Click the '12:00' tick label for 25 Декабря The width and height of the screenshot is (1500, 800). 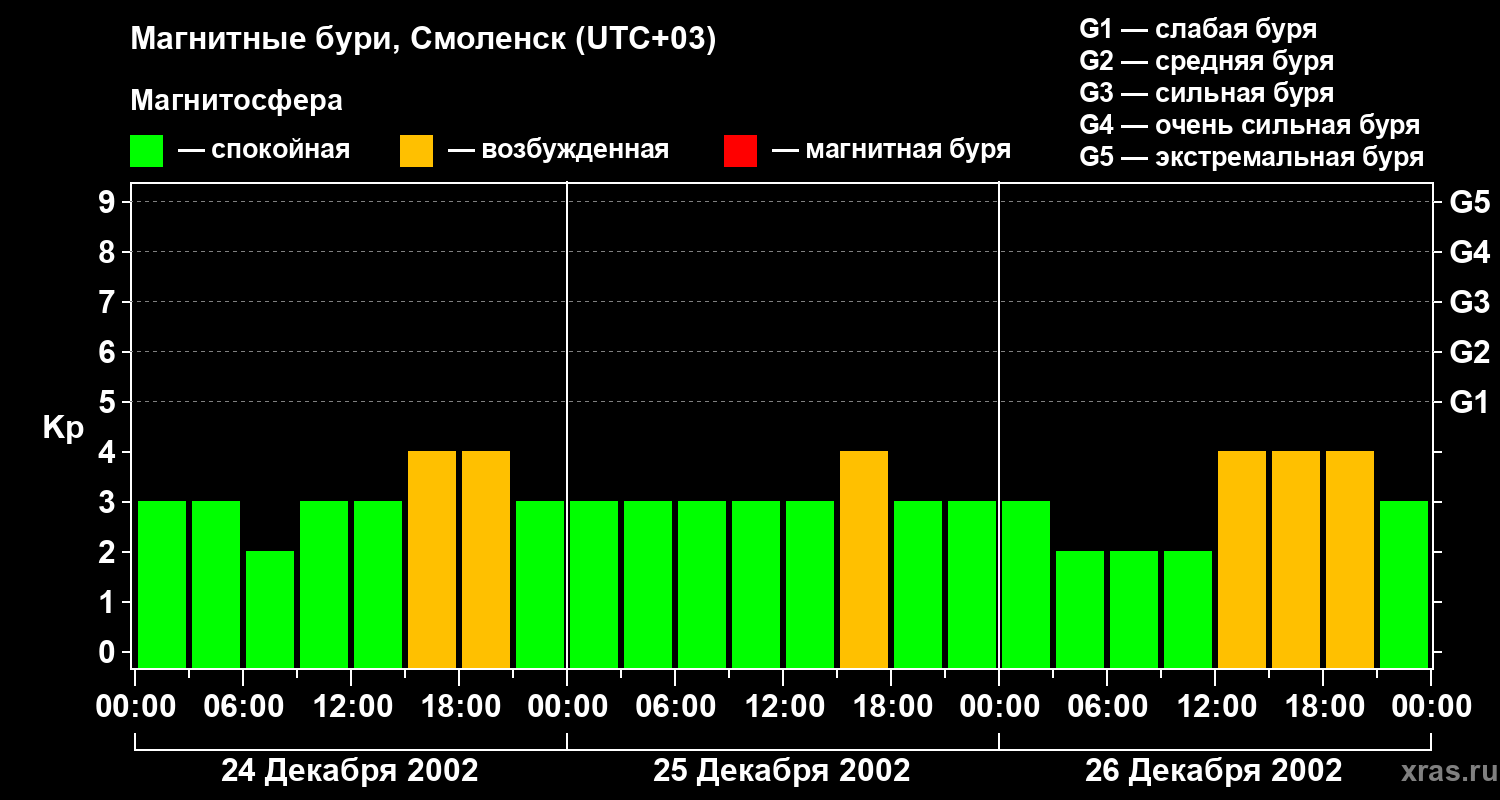coord(783,706)
